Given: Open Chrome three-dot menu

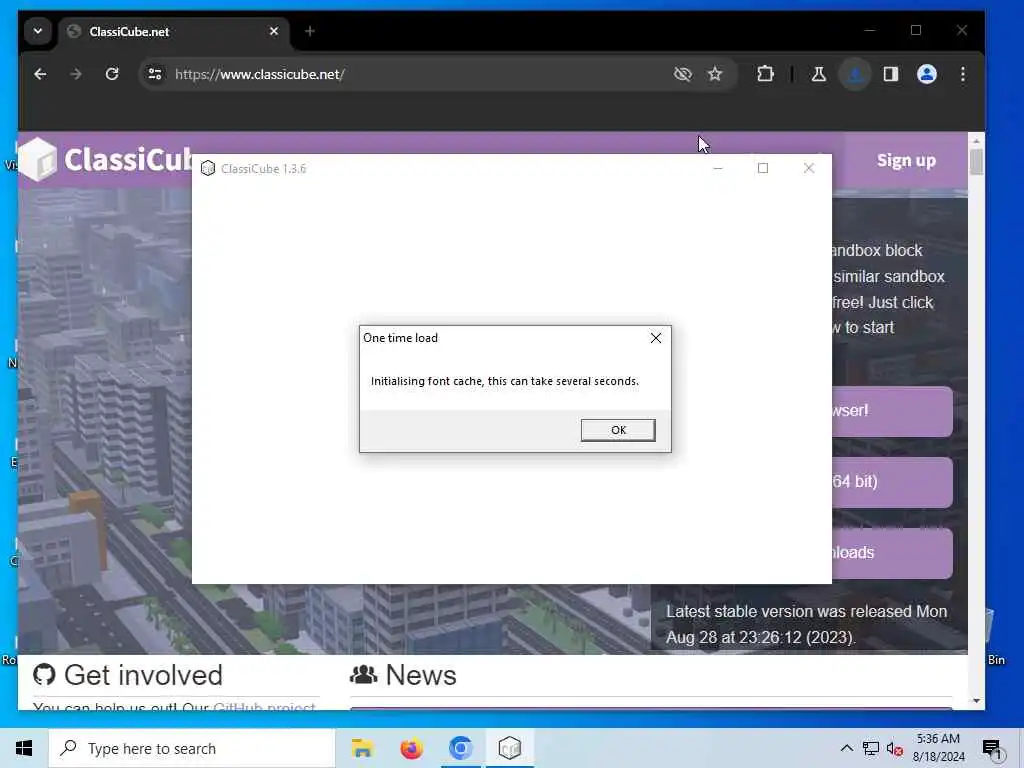Looking at the screenshot, I should (x=963, y=74).
